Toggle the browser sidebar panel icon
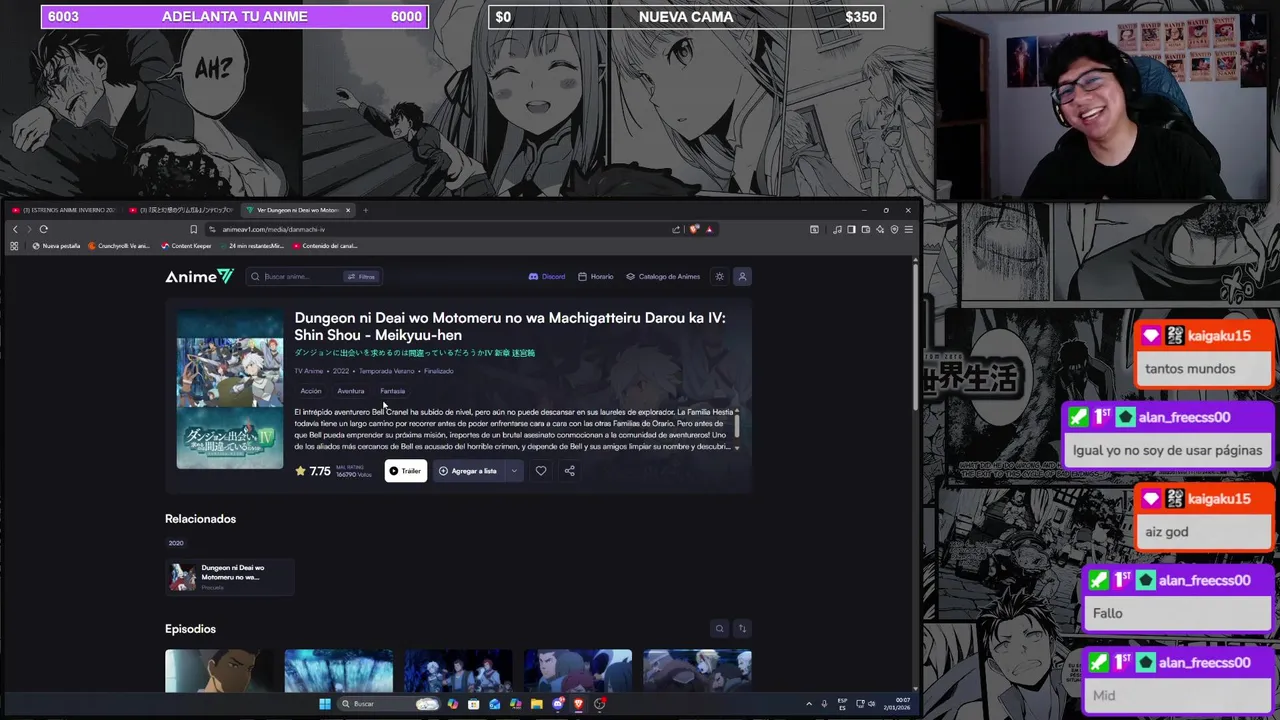 (851, 229)
